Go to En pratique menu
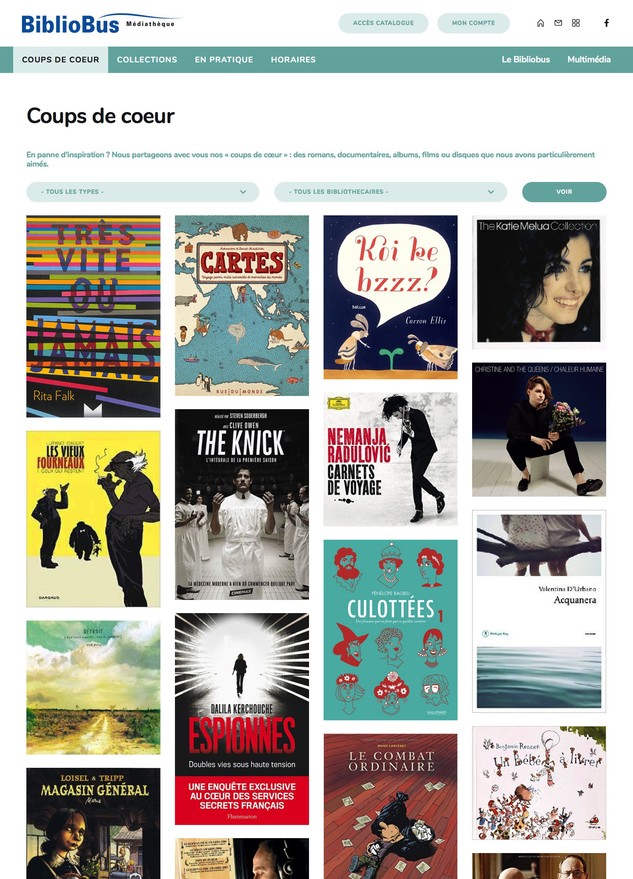The width and height of the screenshot is (633, 879). [x=224, y=59]
